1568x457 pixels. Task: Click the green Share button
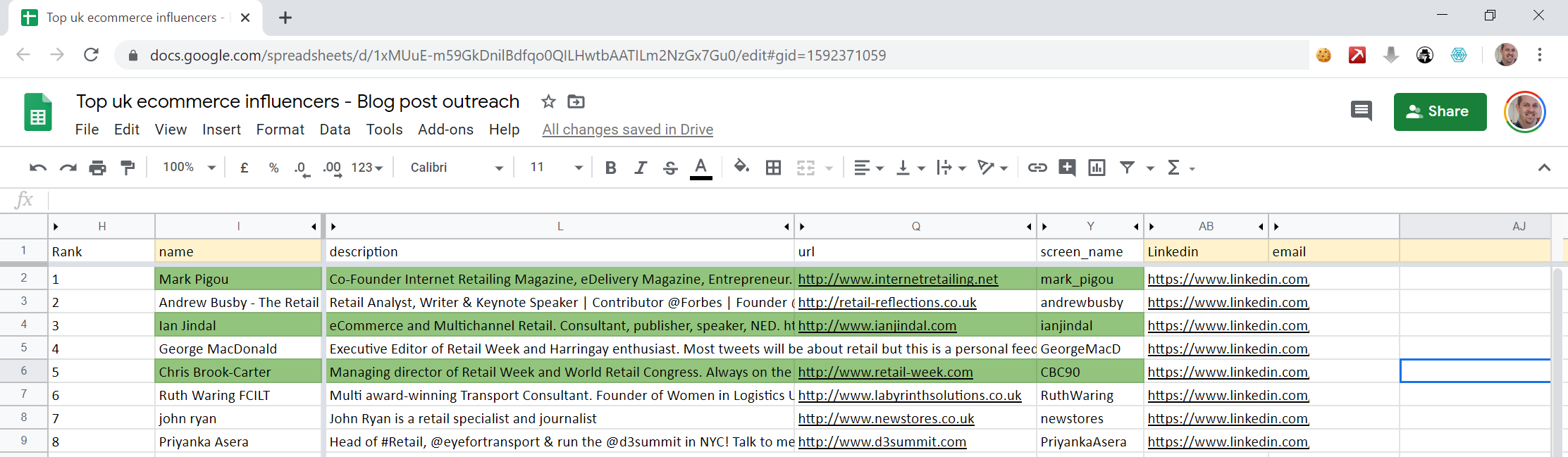coord(1440,111)
